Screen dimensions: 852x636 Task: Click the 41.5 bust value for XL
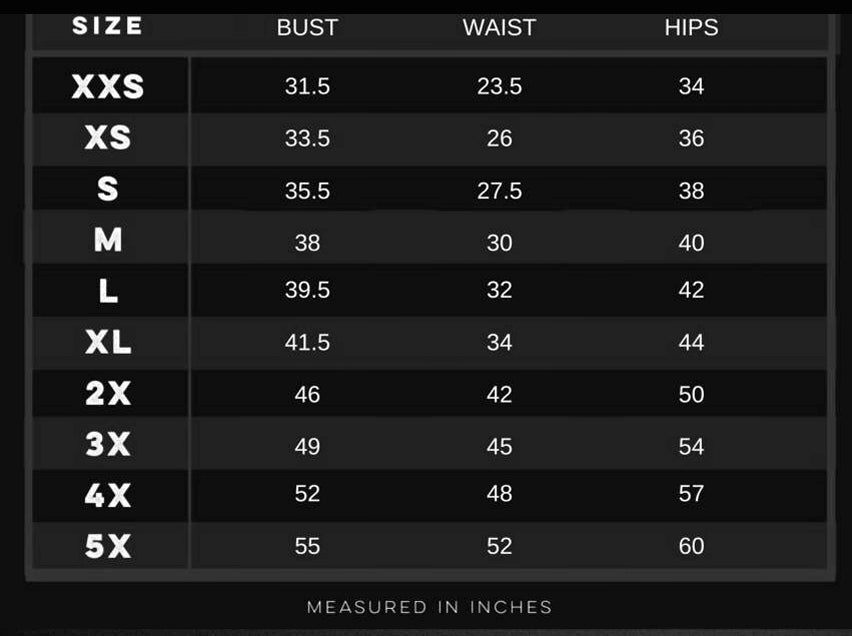pos(308,342)
